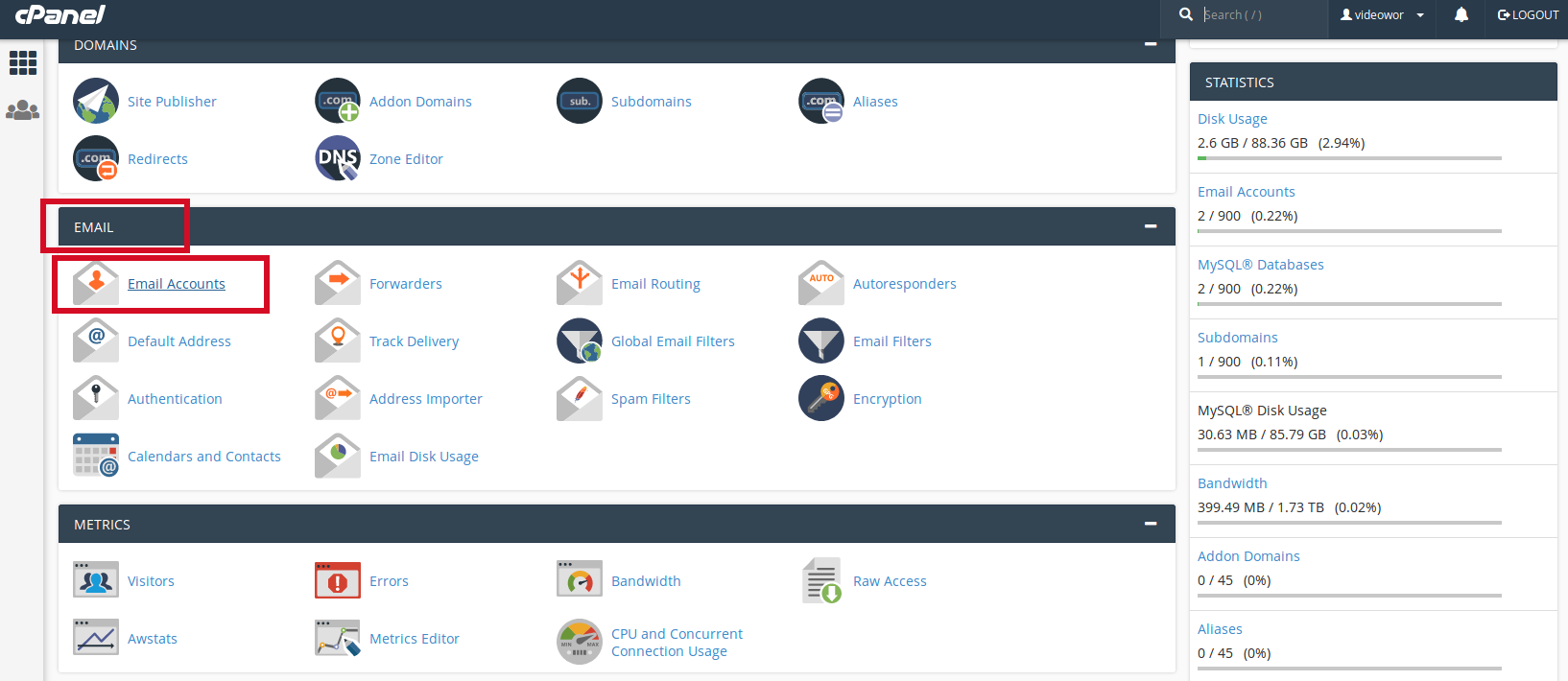Screen dimensions: 1568x681
Task: Click the Spam Filters icon
Action: tap(580, 398)
